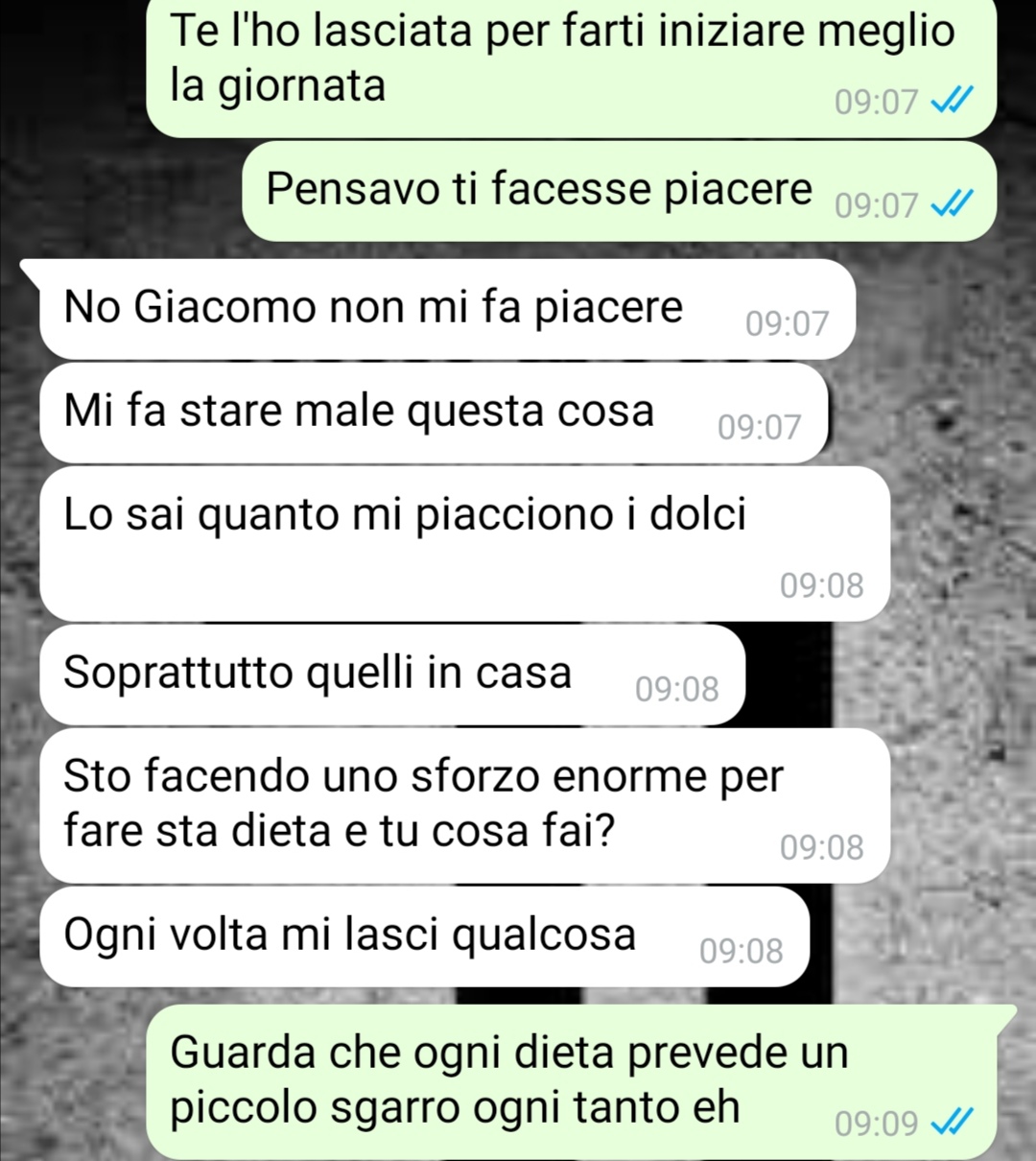Tap the 09:08 time on "e tu cosa fai?" message
The width and height of the screenshot is (1036, 1161).
(822, 847)
